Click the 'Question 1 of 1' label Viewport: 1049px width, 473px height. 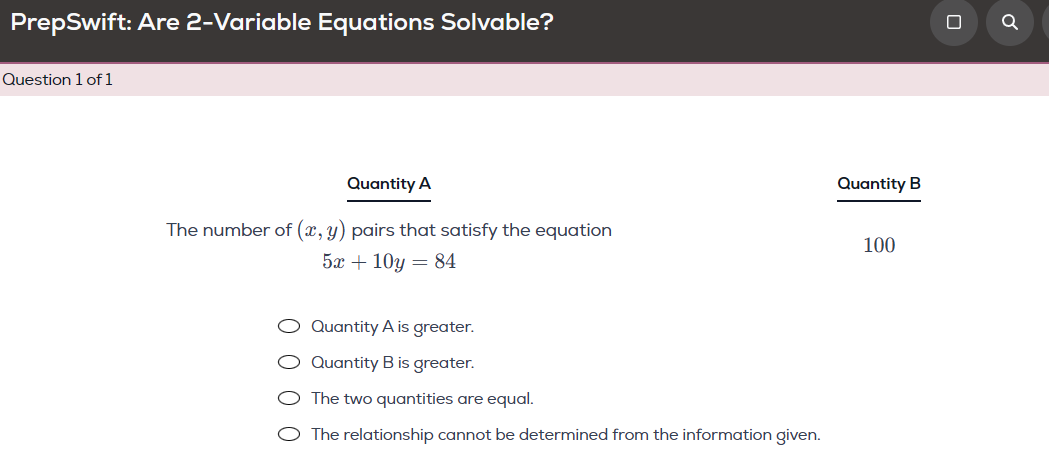tap(57, 79)
